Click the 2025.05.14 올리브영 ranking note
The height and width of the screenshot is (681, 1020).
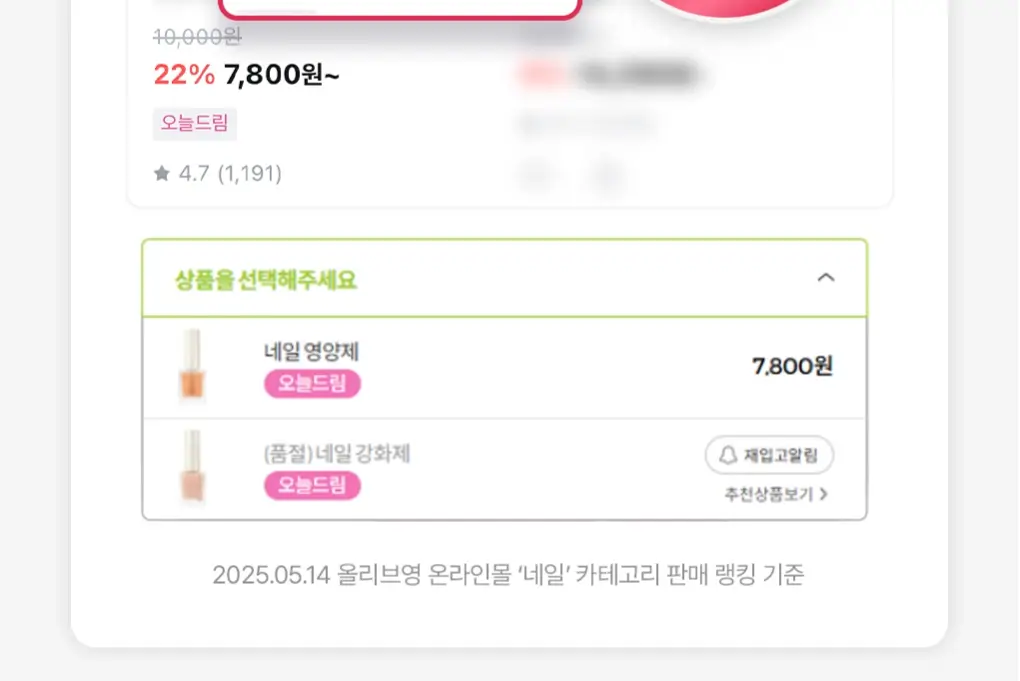tap(508, 575)
